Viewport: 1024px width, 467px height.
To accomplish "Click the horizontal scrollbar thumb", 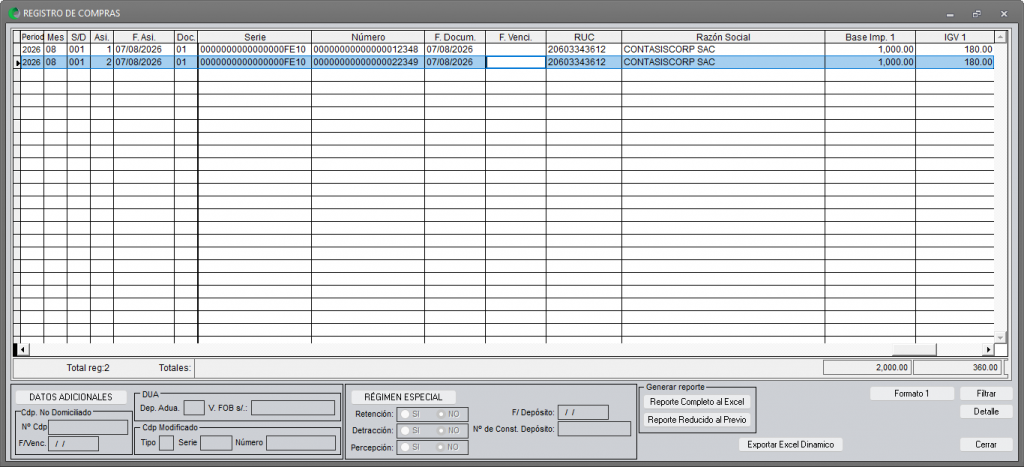I will pos(914,349).
